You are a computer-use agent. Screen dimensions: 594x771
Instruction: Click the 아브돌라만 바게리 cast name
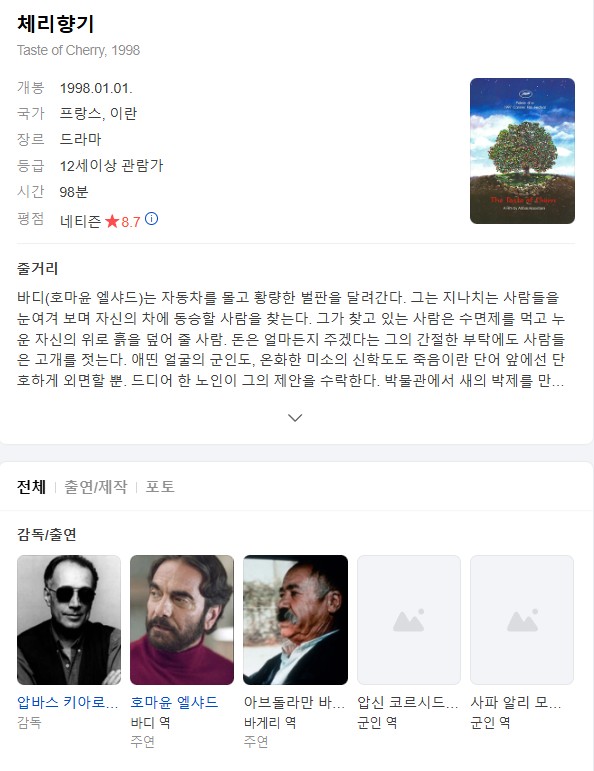(295, 702)
